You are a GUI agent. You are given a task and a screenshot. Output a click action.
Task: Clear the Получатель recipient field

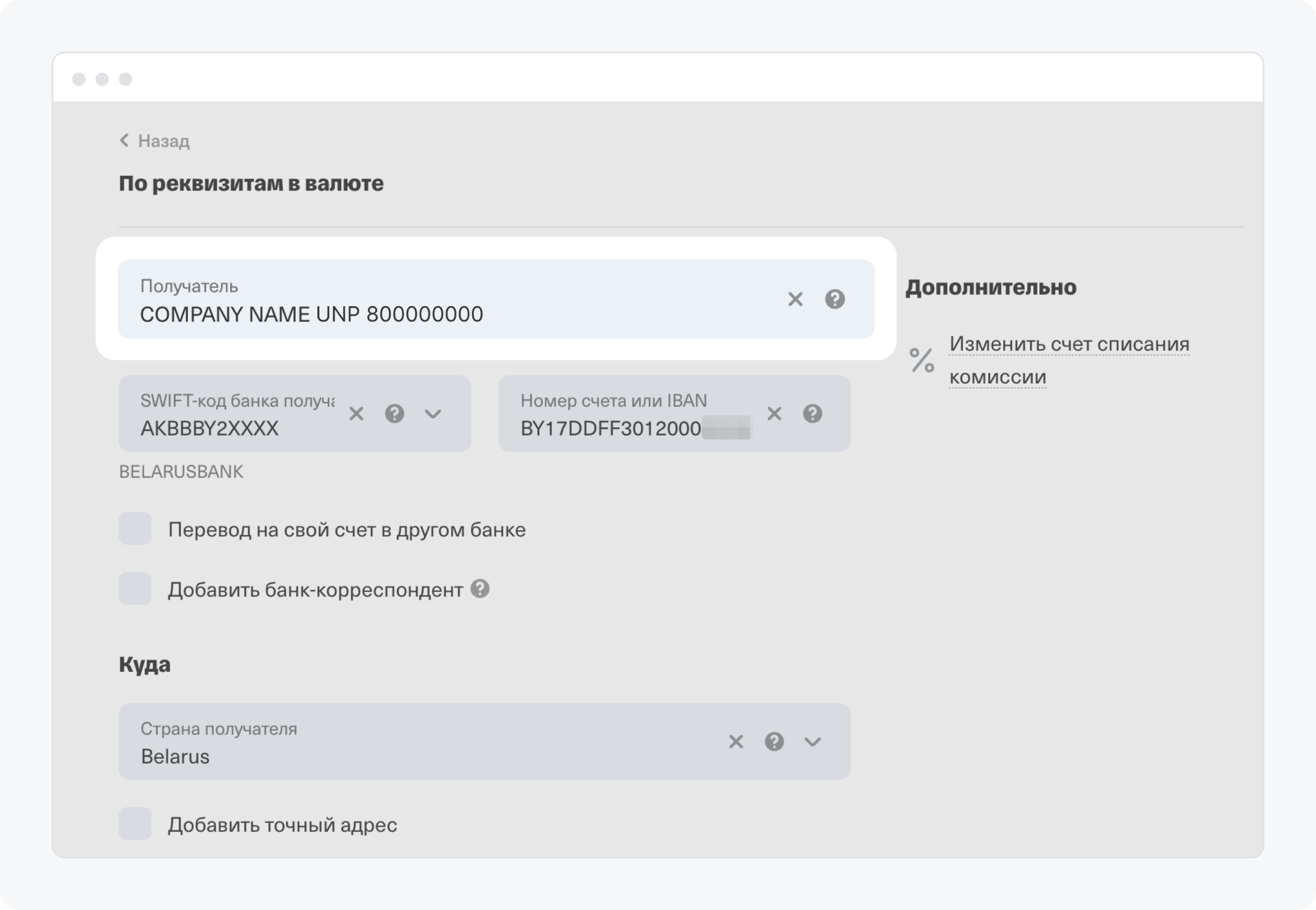pos(795,299)
